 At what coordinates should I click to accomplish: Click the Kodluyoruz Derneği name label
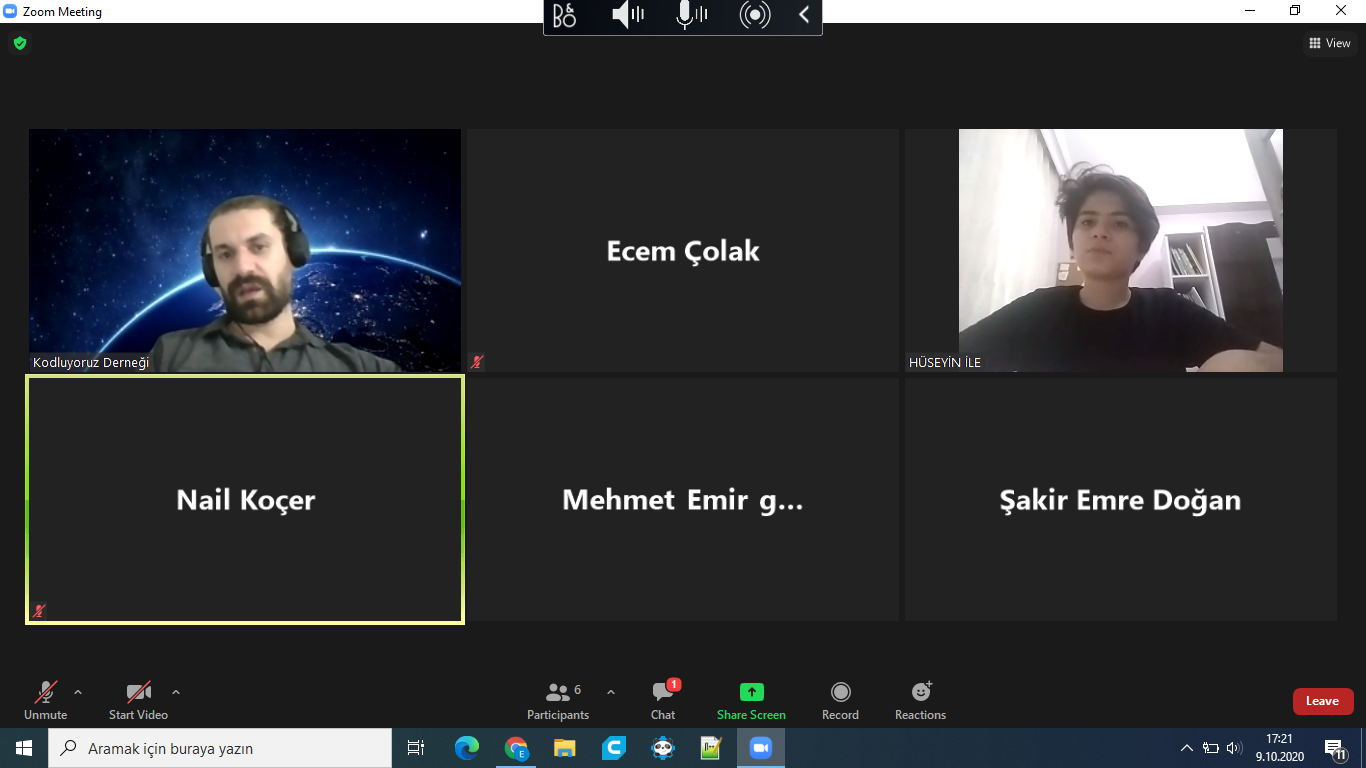[91, 362]
